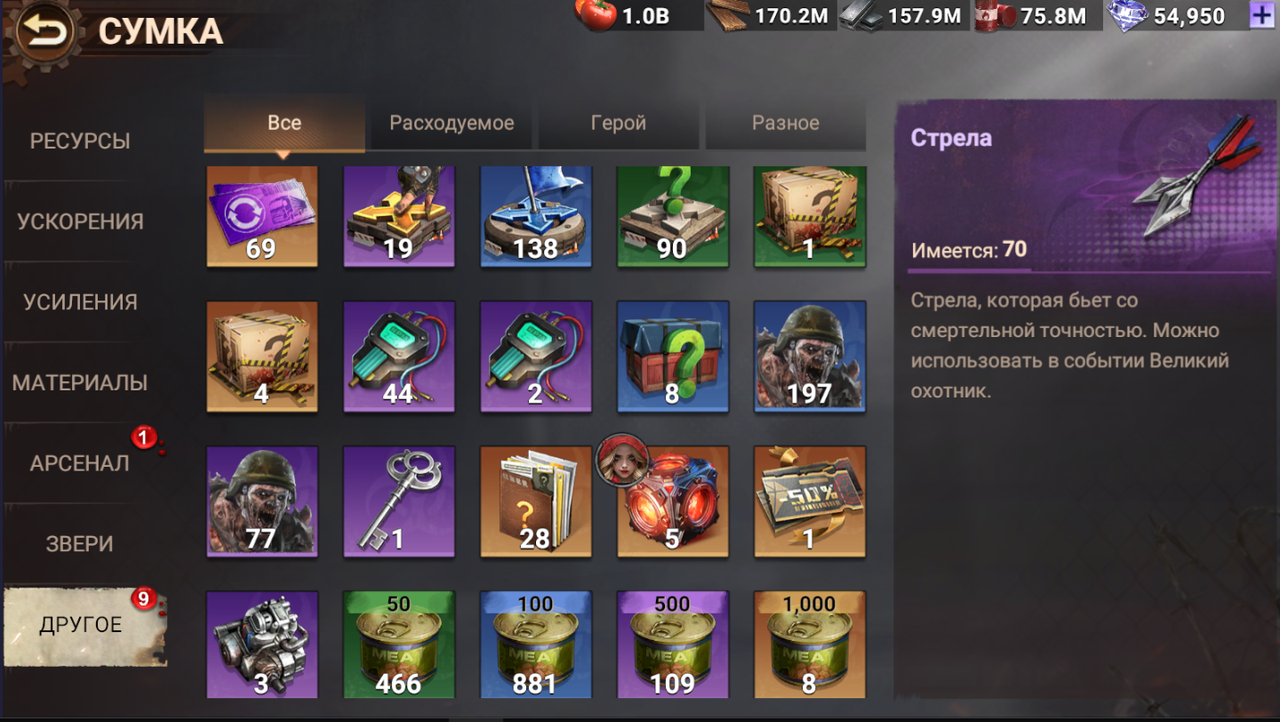
Task: Select the 50% discount ticket item
Action: coord(810,502)
